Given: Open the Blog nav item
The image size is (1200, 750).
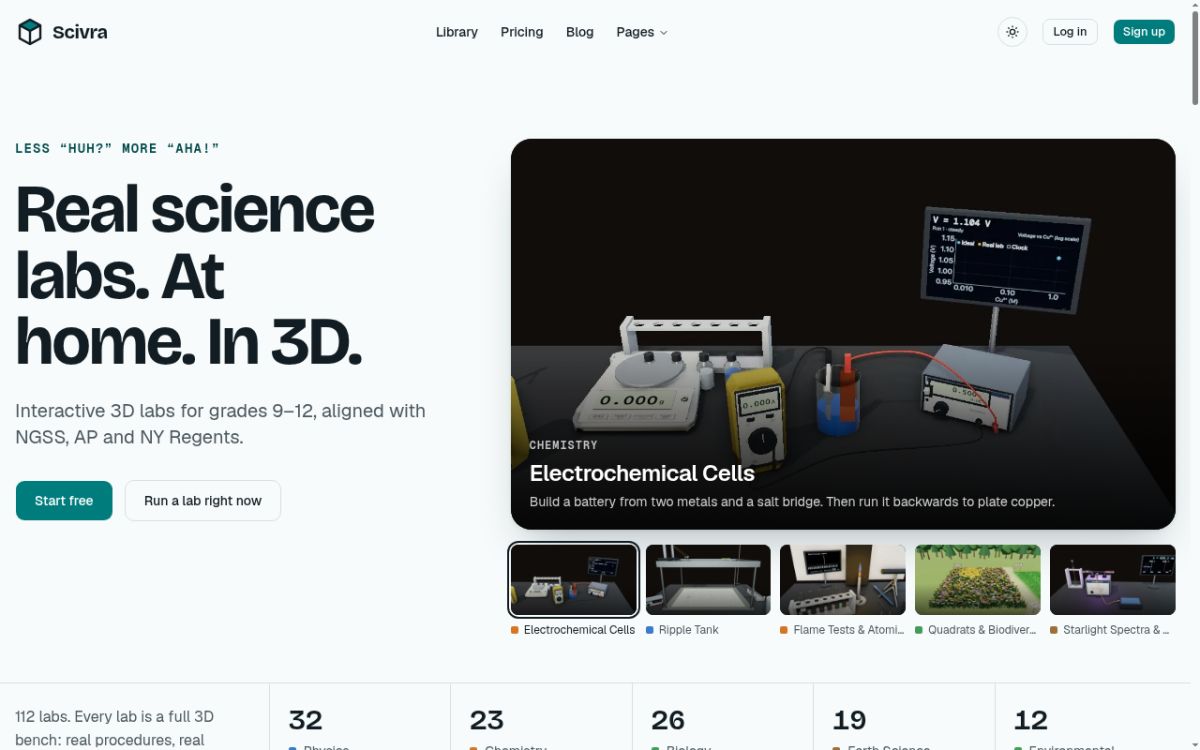Looking at the screenshot, I should tap(580, 32).
